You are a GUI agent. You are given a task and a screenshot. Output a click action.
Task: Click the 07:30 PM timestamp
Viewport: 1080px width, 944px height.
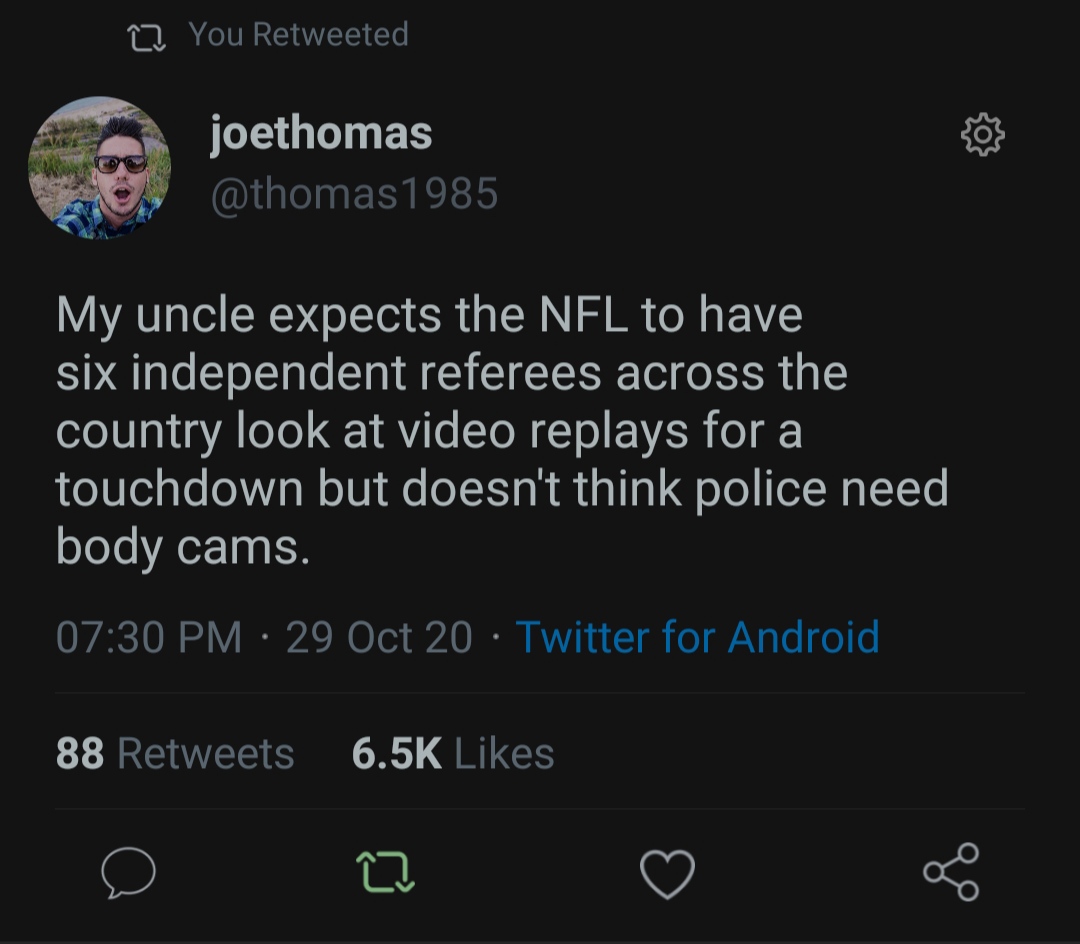pos(149,637)
